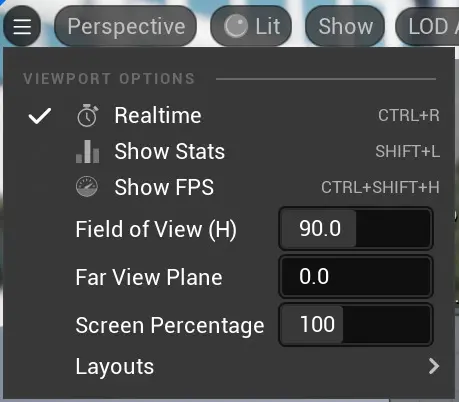Select the Layouts menu entry

pyautogui.click(x=229, y=366)
